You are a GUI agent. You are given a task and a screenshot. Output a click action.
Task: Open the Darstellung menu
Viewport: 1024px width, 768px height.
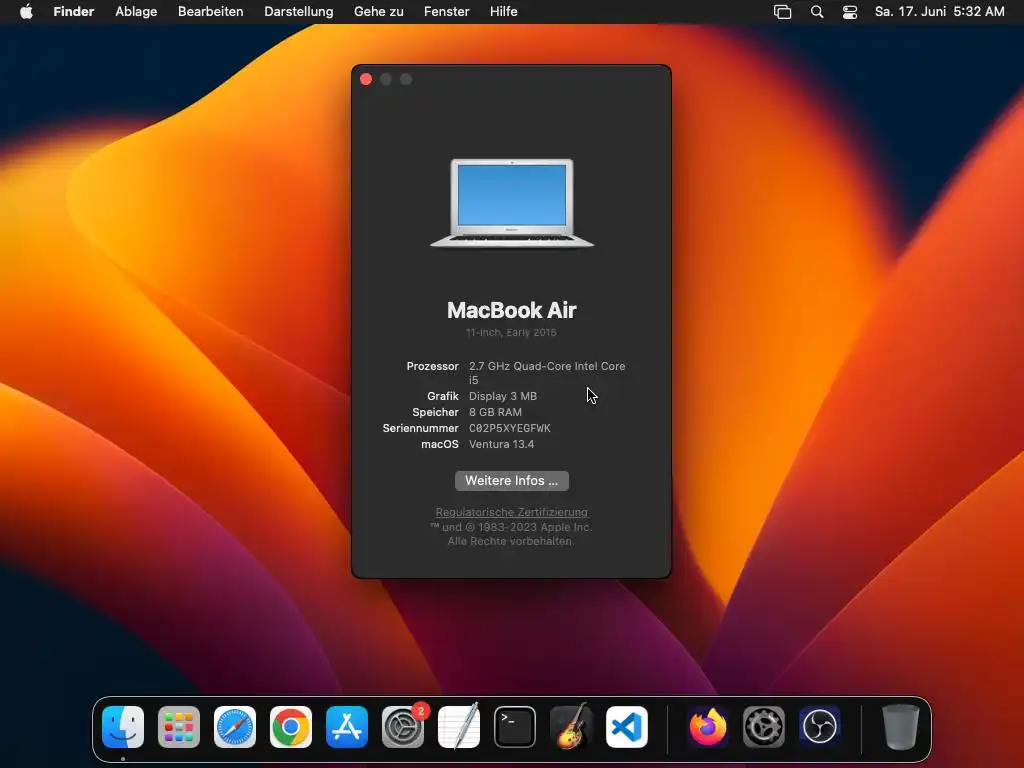tap(298, 12)
